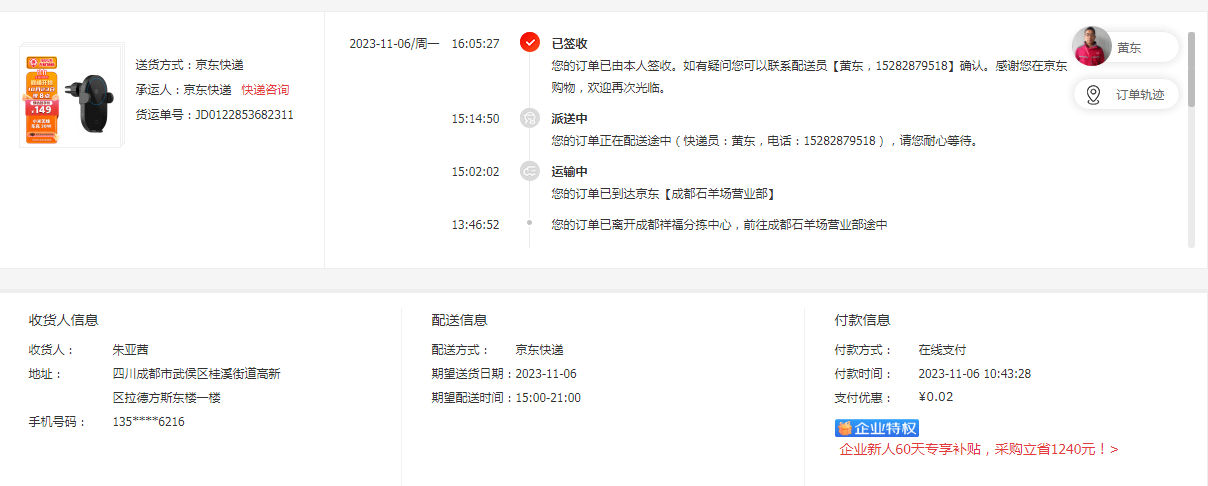Image resolution: width=1208 pixels, height=486 pixels.
Task: Click the 运输中 status heading
Action: click(569, 172)
